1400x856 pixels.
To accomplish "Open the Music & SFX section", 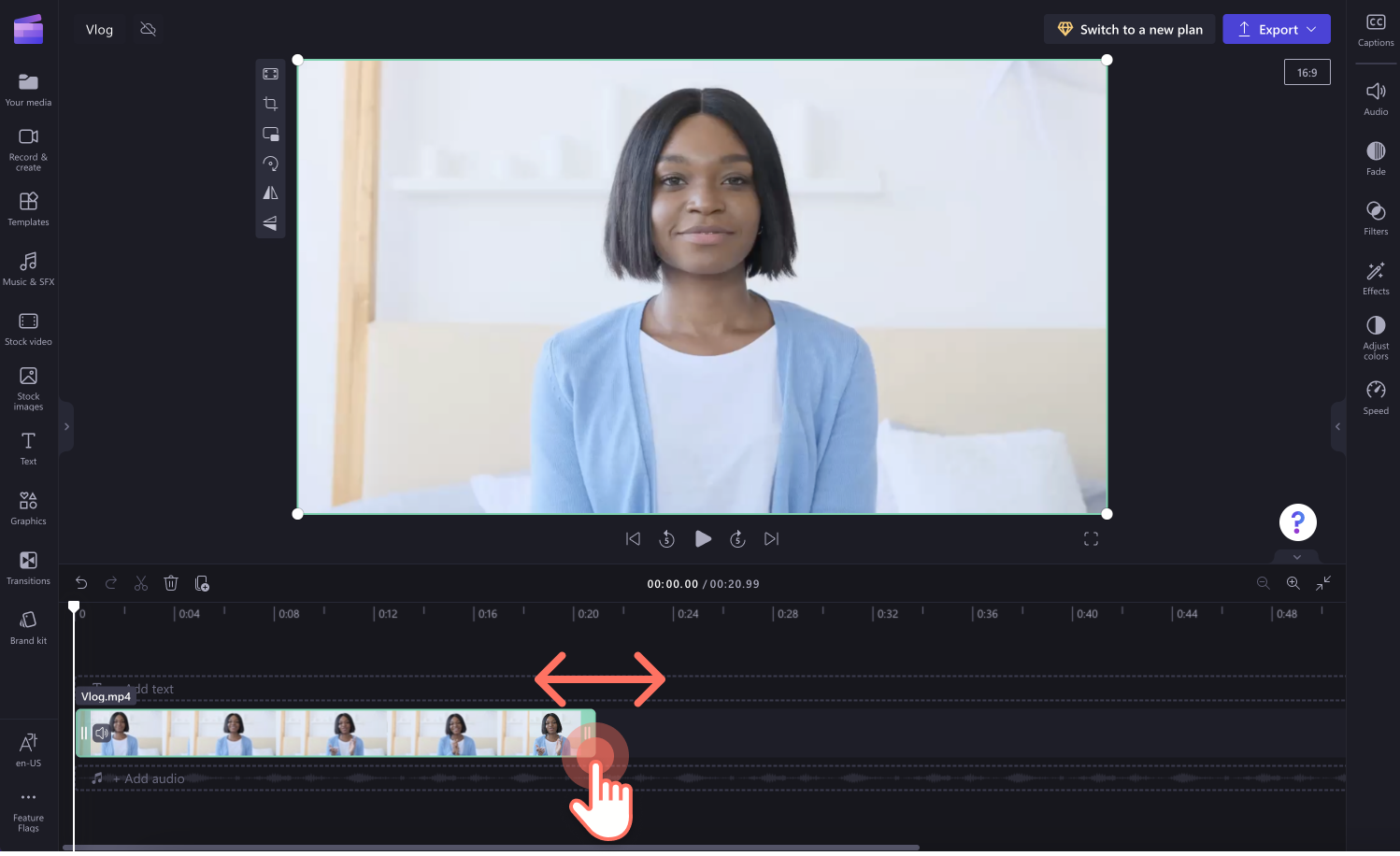I will coord(28,269).
